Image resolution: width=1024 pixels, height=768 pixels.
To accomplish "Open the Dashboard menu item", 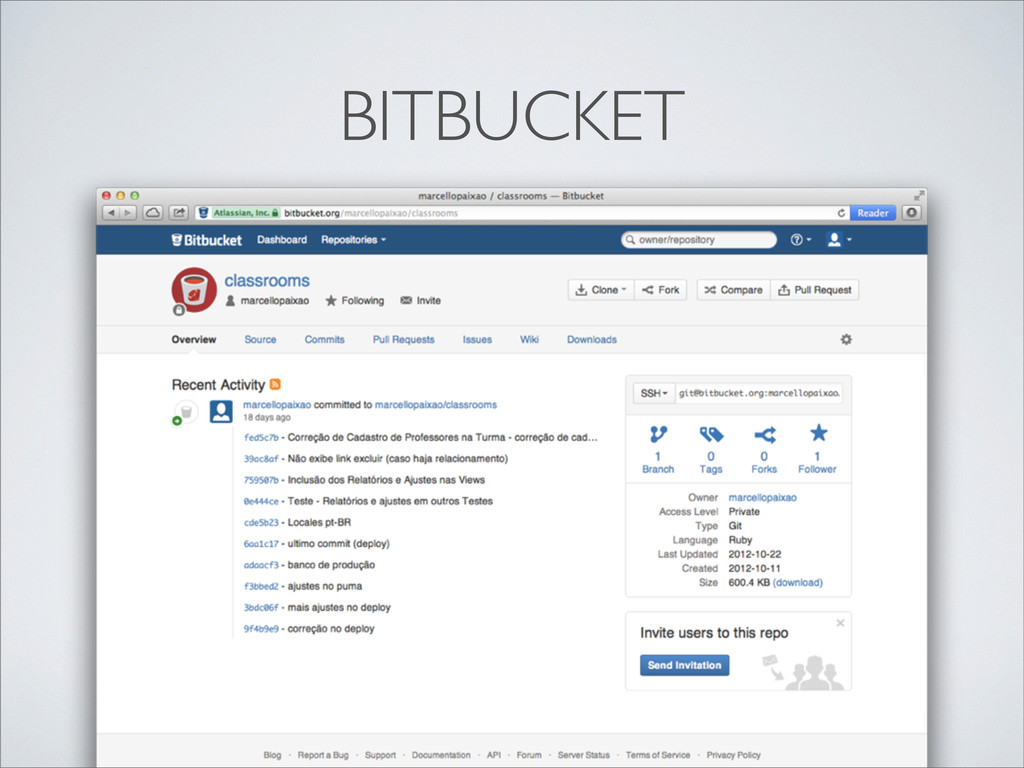I will (282, 240).
